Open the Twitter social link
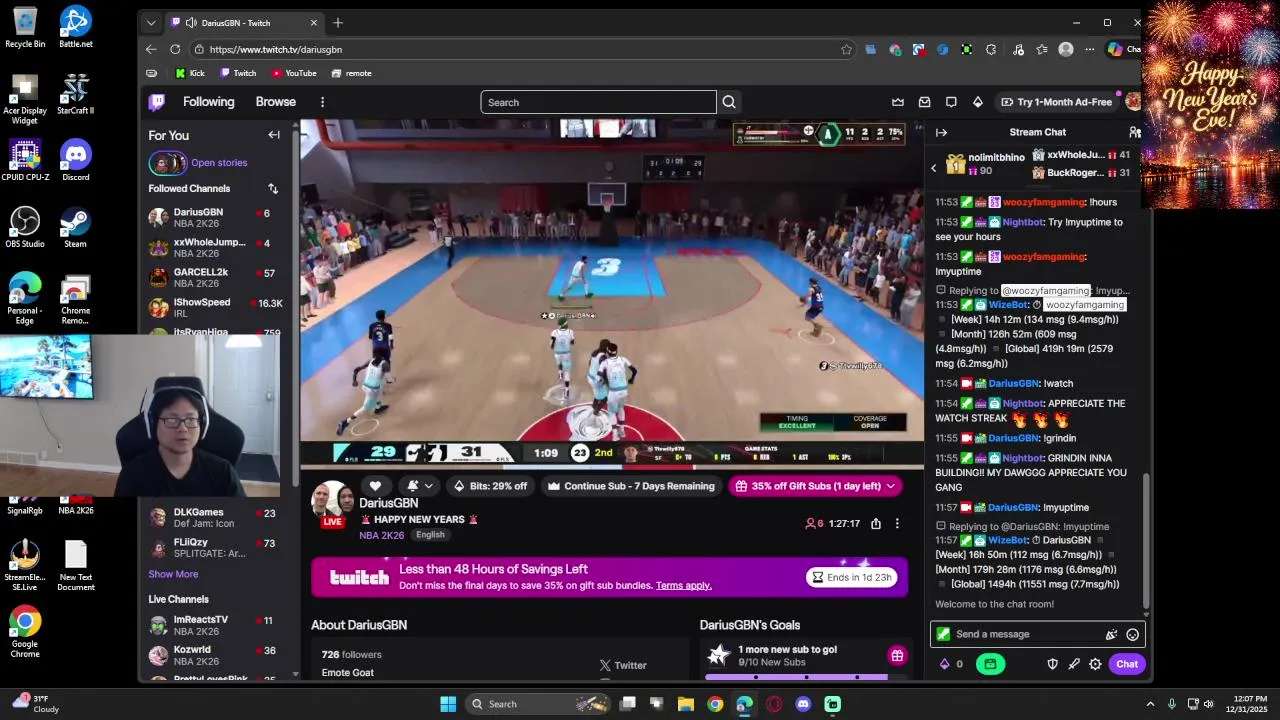1280x720 pixels. (623, 665)
